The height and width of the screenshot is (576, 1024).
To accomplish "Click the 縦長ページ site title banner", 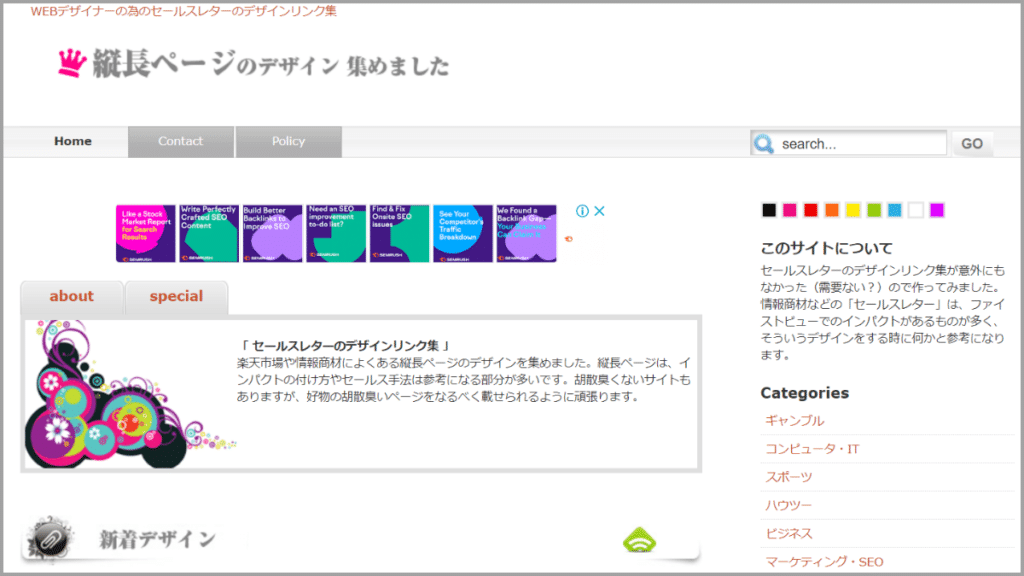I will pyautogui.click(x=271, y=66).
